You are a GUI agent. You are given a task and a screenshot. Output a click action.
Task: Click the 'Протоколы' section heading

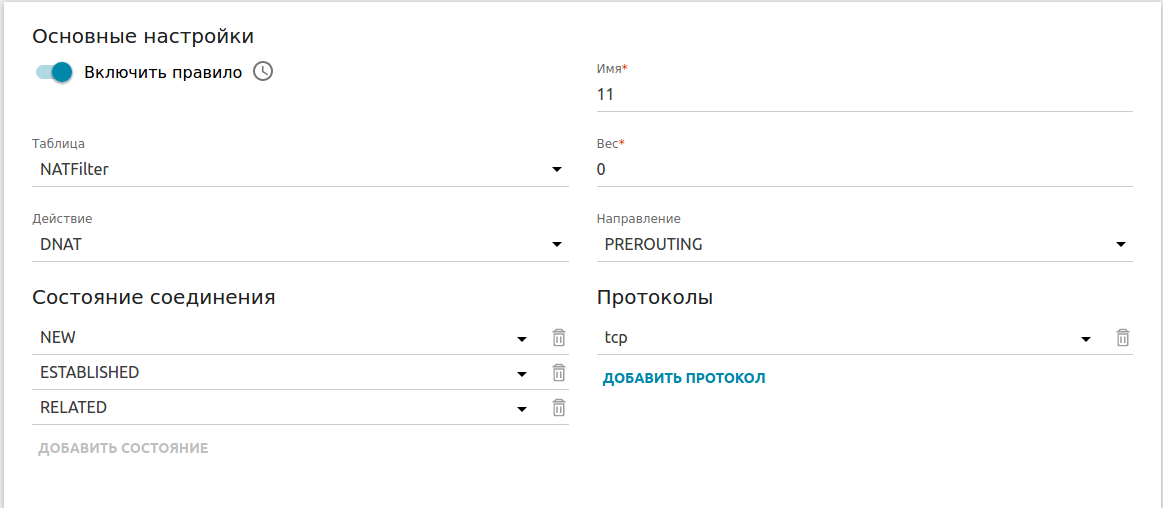655,297
